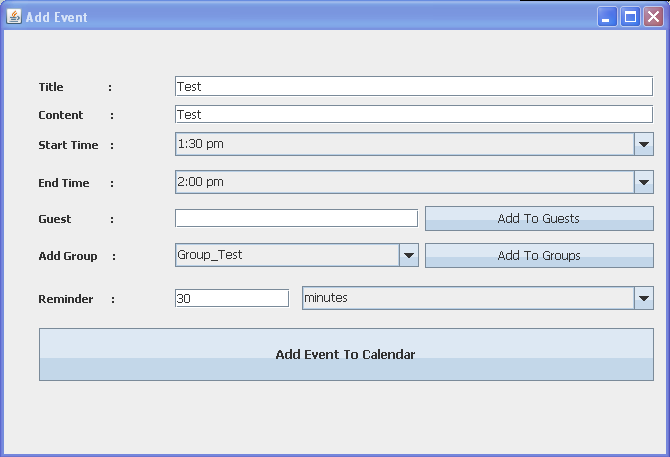Viewport: 670px width, 457px height.
Task: Close the Add Event window
Action: (x=653, y=17)
